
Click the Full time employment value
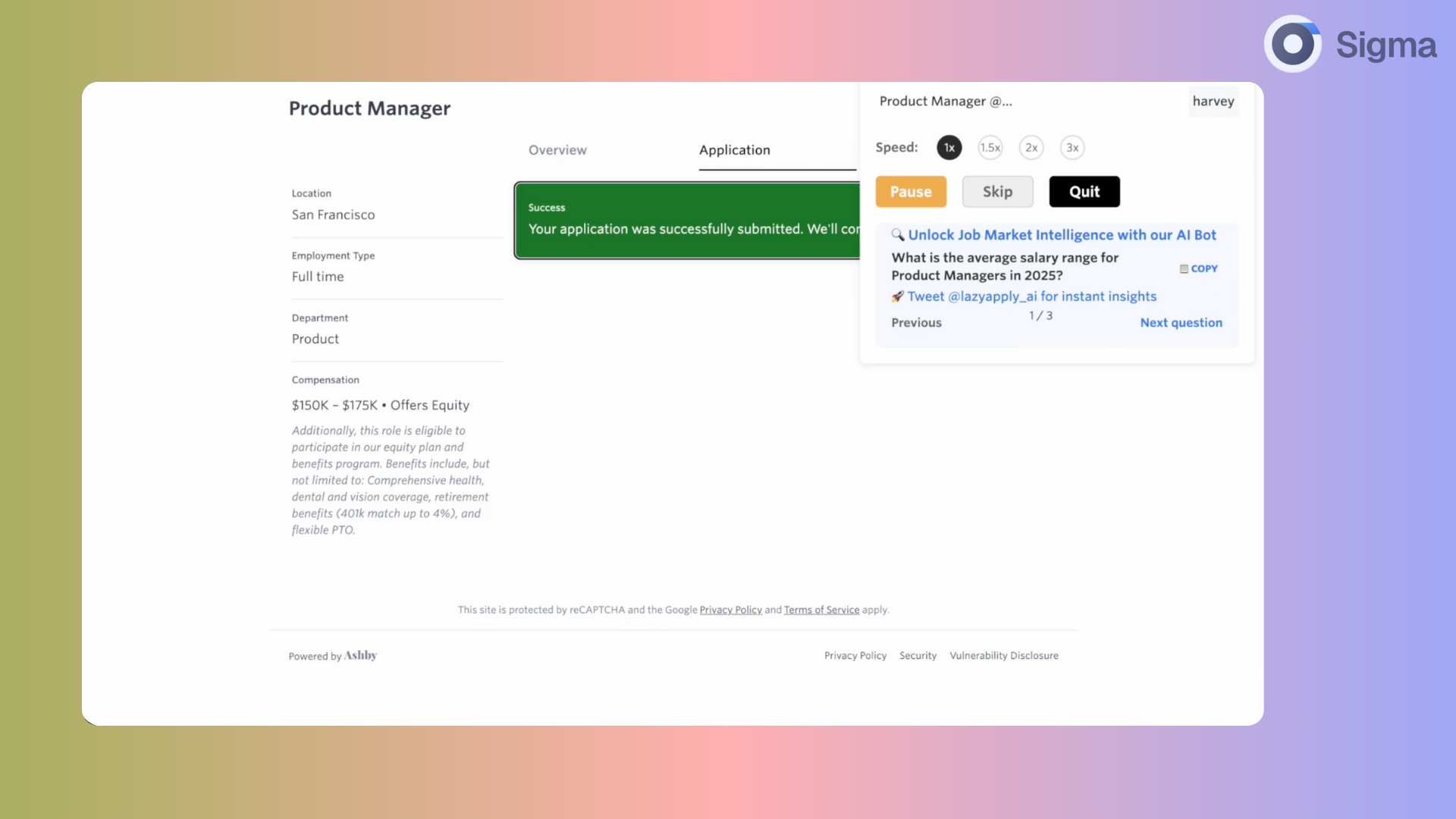318,277
